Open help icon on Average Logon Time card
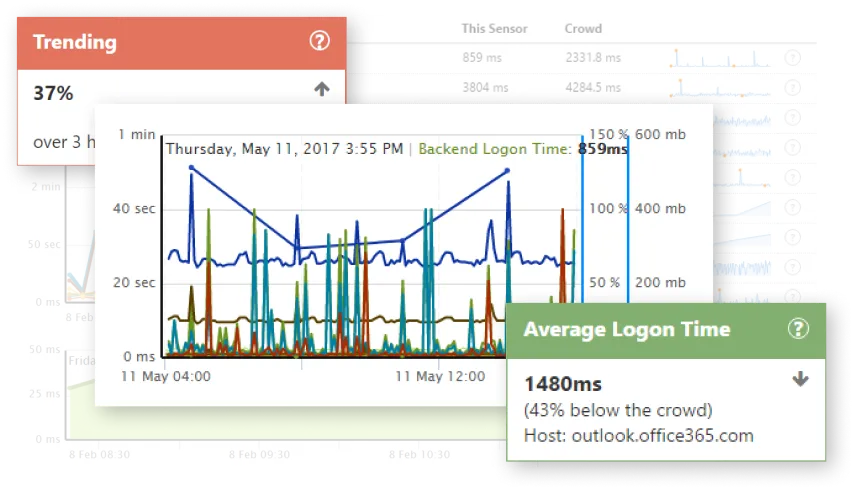 click(x=798, y=329)
